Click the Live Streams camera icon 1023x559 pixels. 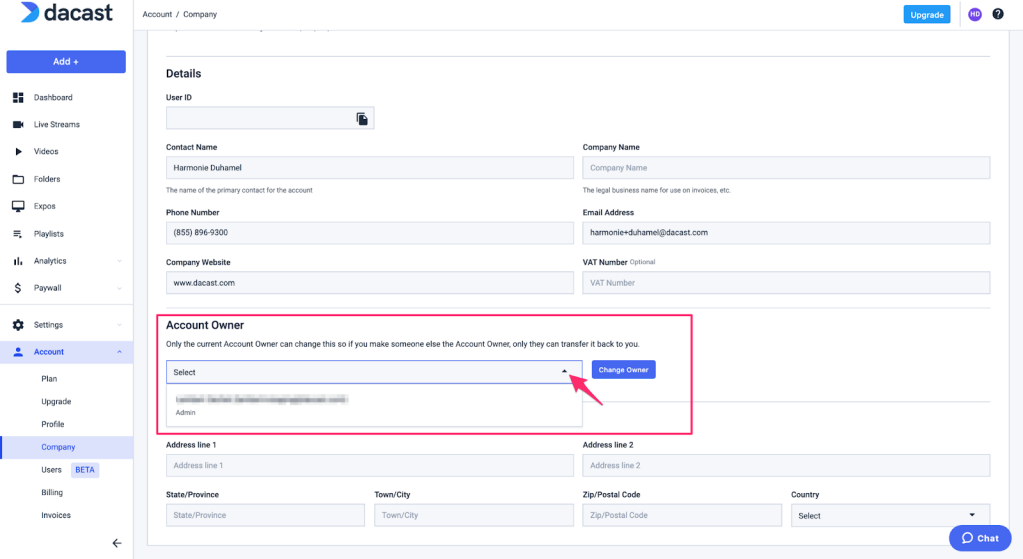click(x=18, y=124)
